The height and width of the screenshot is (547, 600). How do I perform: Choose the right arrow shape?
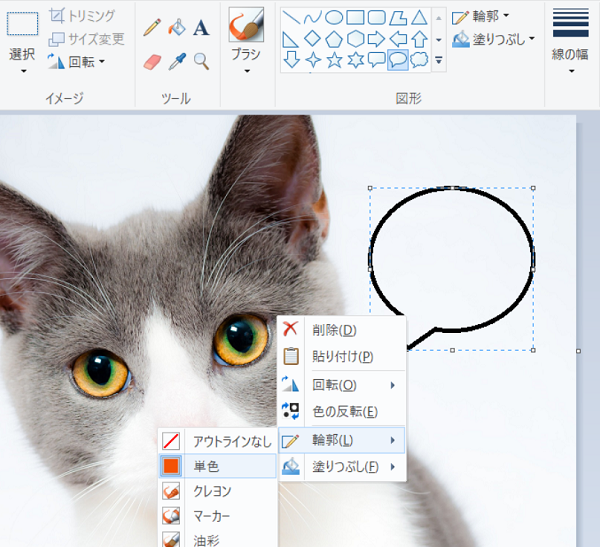[x=377, y=39]
